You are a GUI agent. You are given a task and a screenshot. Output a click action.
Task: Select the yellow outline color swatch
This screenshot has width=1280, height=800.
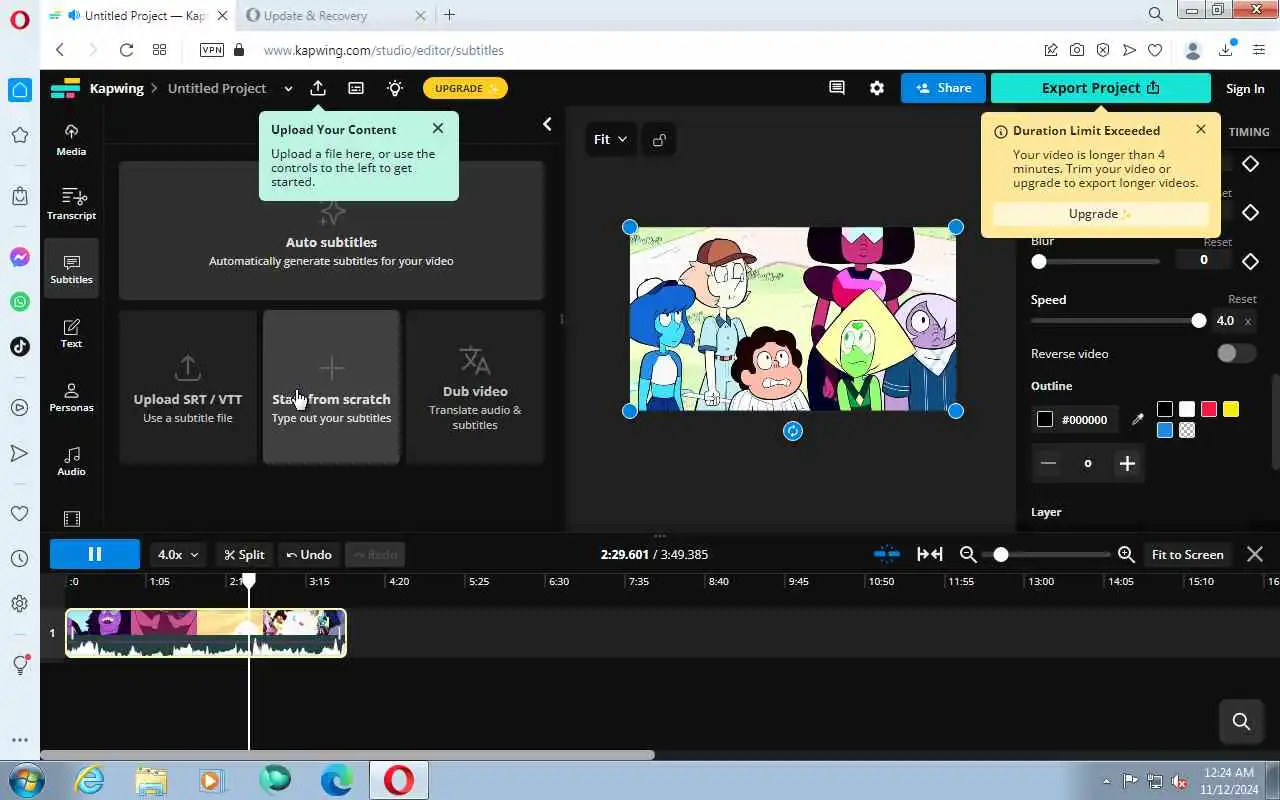(x=1231, y=409)
